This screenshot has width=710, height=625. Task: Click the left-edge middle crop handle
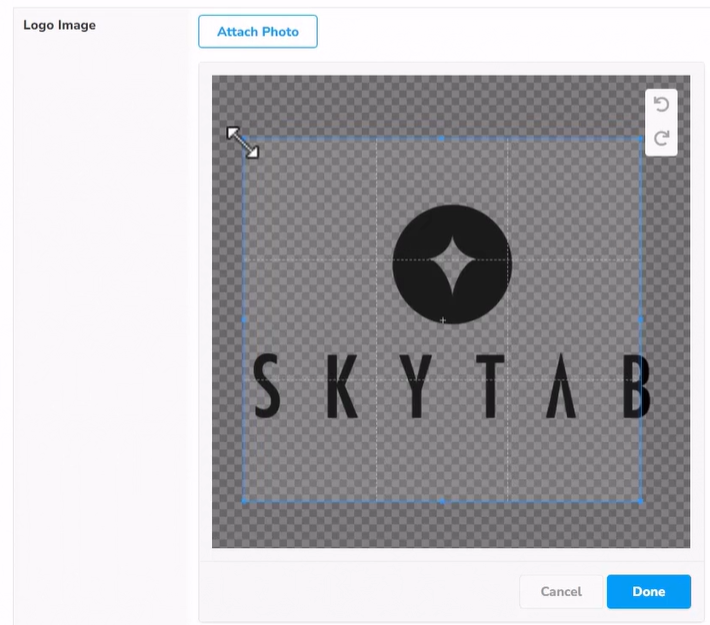(244, 319)
